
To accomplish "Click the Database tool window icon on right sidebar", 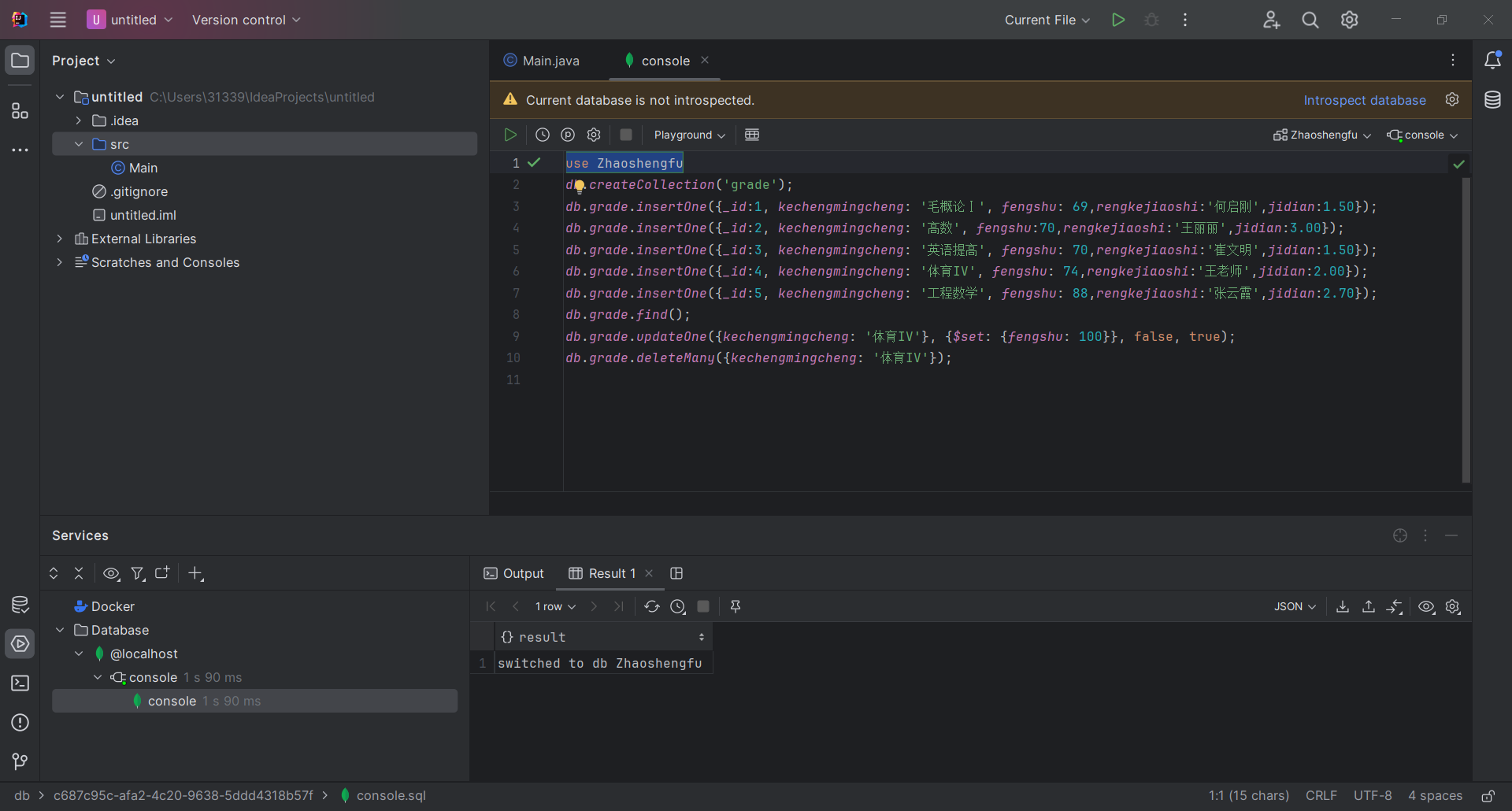I will click(x=1492, y=100).
